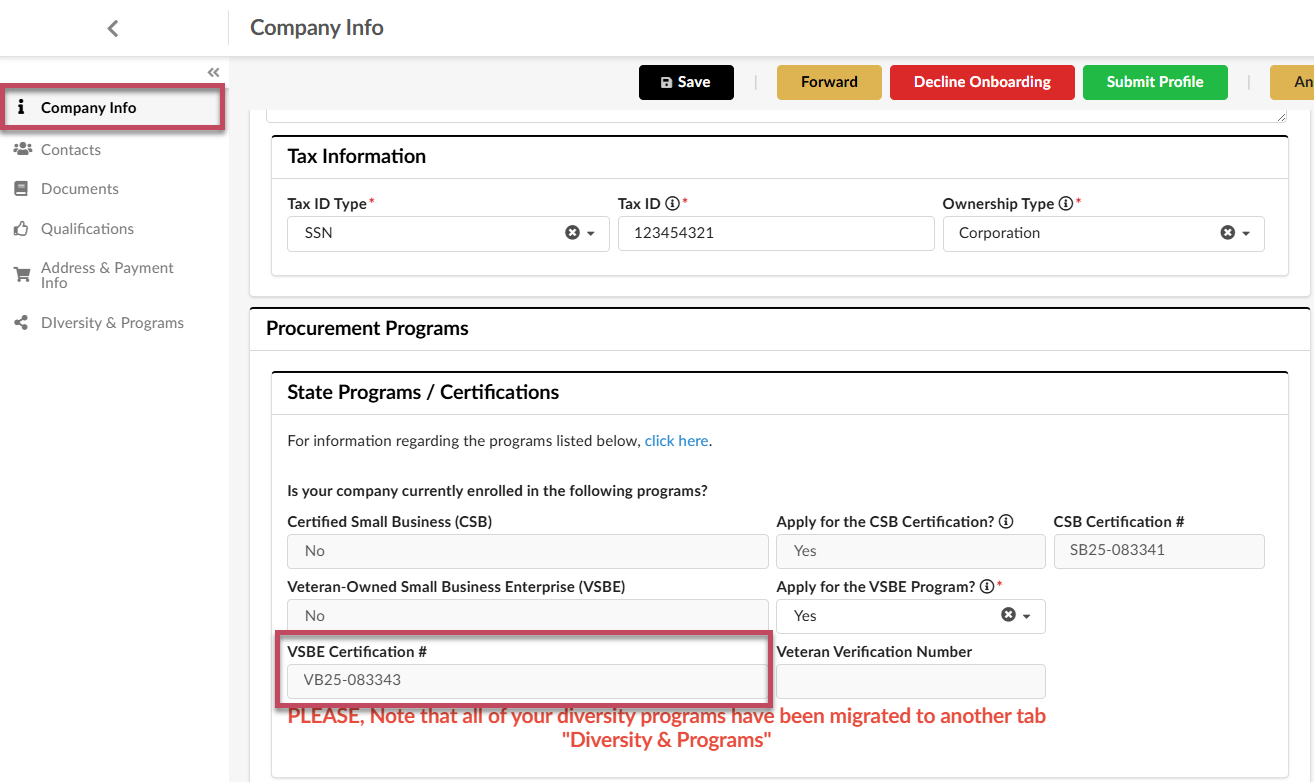
Task: Click the CSB Certification # field
Action: (1159, 551)
